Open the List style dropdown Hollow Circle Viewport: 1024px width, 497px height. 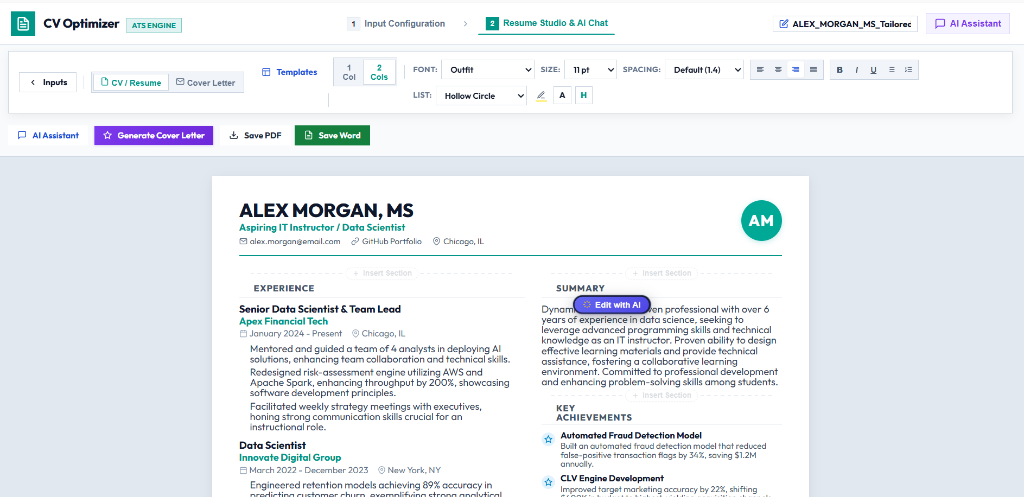481,96
